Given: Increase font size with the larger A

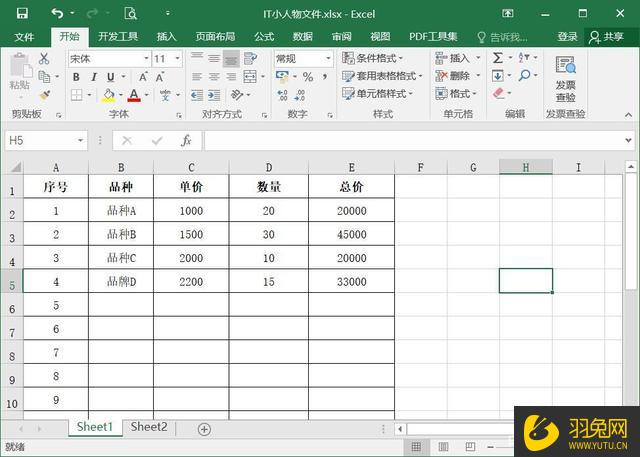Looking at the screenshot, I should coord(143,77).
